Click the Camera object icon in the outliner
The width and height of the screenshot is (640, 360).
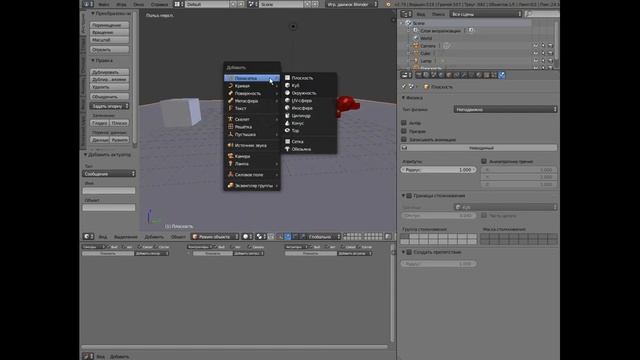tap(416, 46)
